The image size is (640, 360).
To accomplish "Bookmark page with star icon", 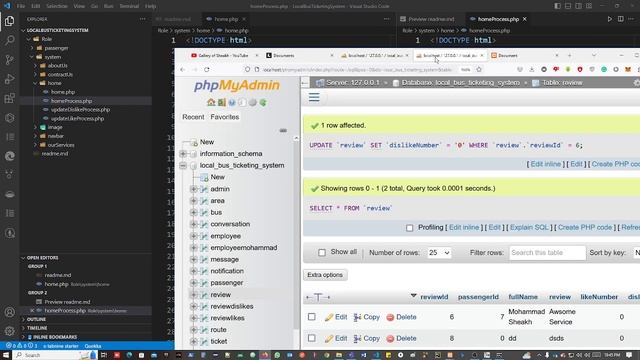I will (479, 69).
